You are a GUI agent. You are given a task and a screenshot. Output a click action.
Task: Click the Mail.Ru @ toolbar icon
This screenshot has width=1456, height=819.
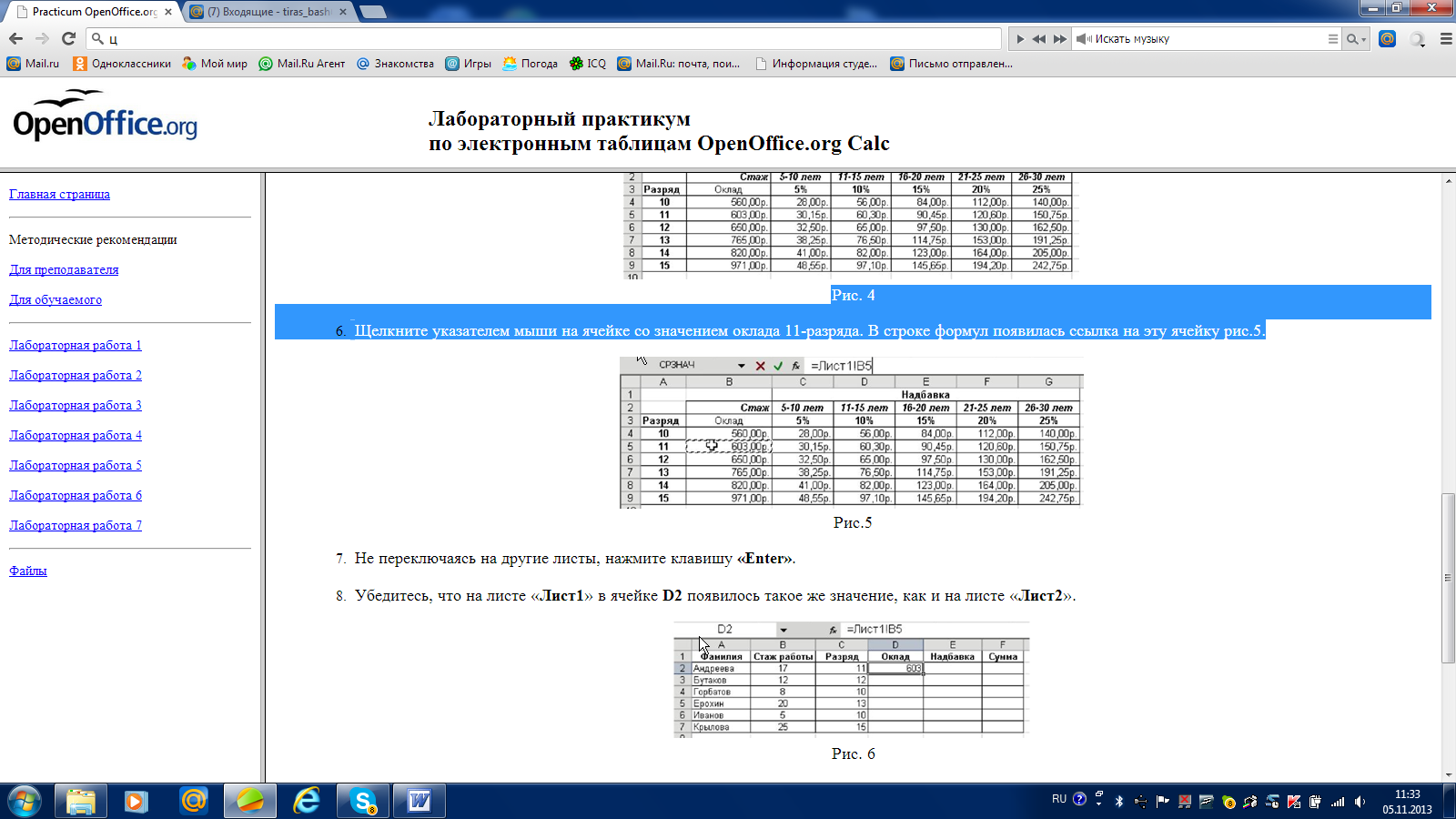(x=1387, y=39)
